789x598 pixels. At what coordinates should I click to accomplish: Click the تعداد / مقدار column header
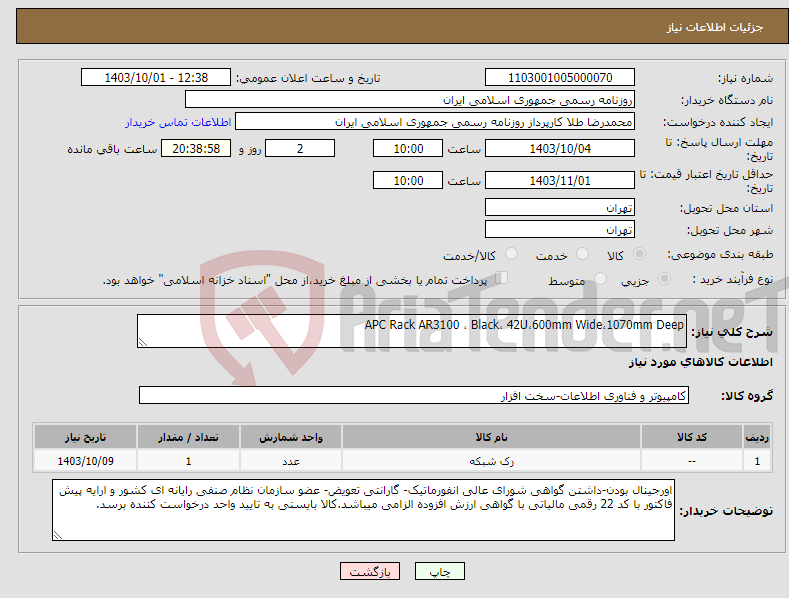188,437
